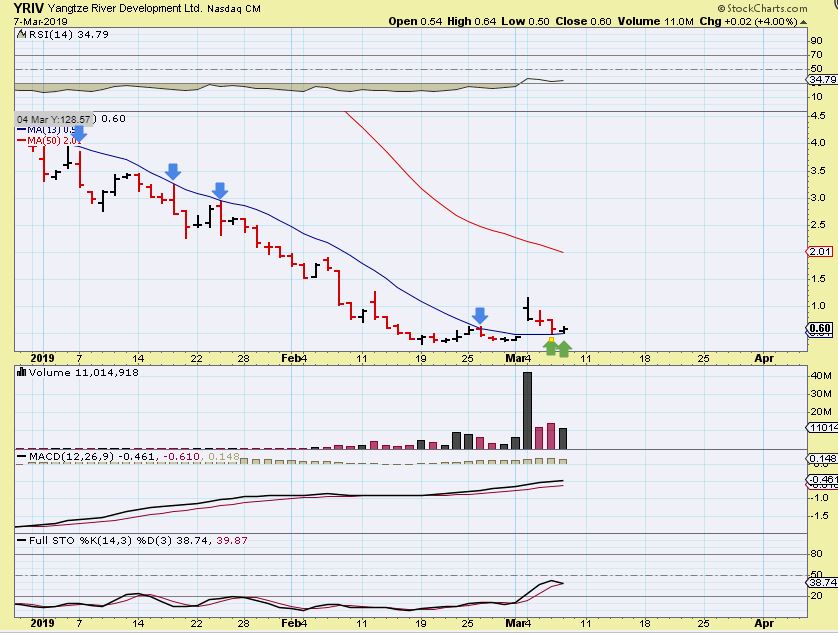Click Feb4 on the bottom stochastic date axis
The width and height of the screenshot is (838, 633).
tap(294, 623)
